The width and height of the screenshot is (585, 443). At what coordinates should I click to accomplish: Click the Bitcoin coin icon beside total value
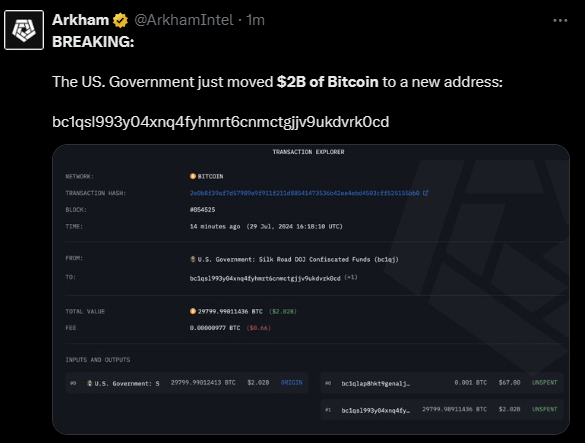[x=193, y=311]
